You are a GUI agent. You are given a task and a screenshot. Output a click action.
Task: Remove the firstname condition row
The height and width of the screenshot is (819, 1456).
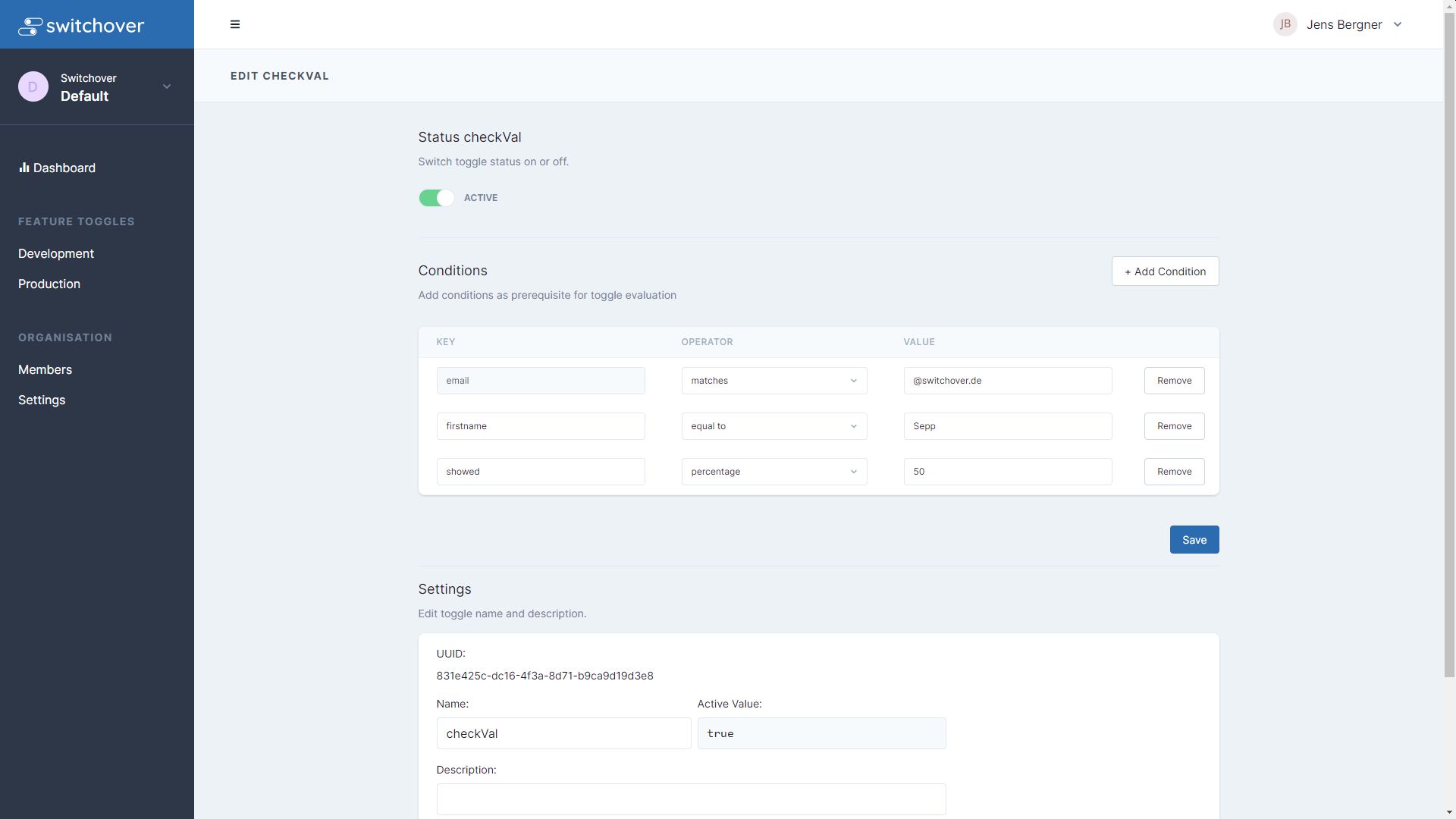[1174, 426]
